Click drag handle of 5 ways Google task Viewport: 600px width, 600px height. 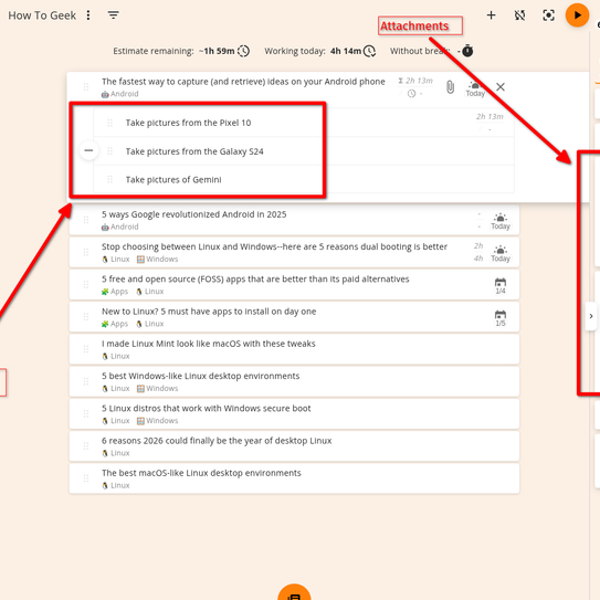[x=86, y=220]
